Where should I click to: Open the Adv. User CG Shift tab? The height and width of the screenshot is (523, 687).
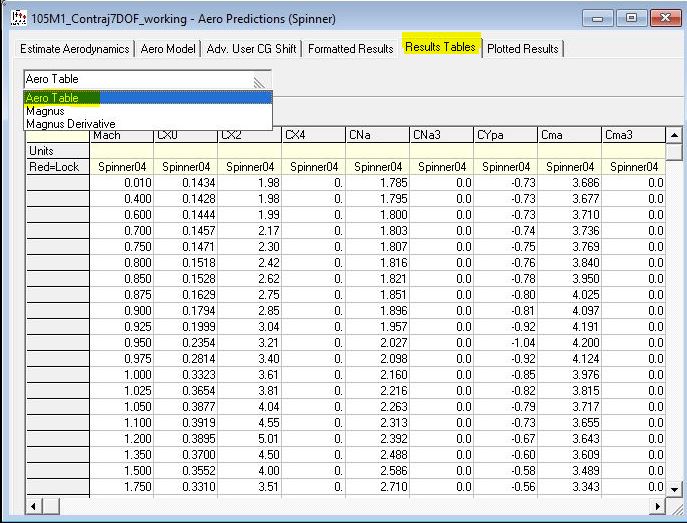(252, 49)
